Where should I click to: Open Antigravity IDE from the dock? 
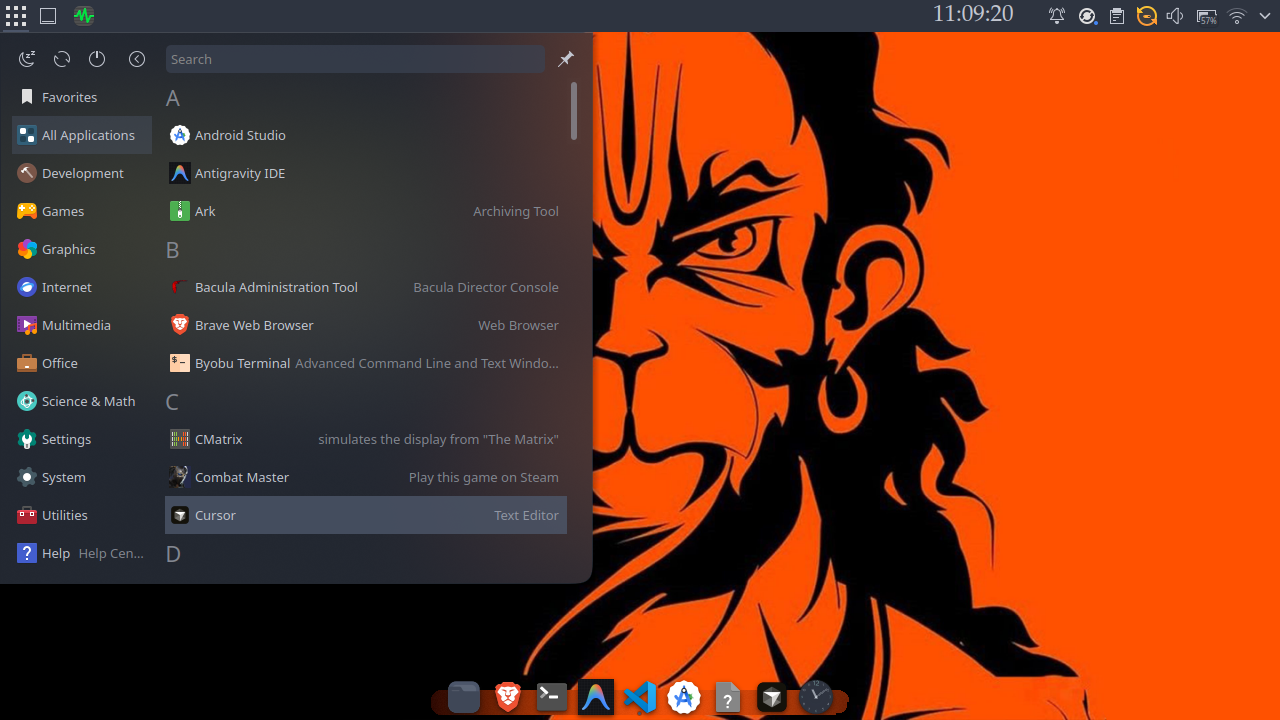click(596, 697)
